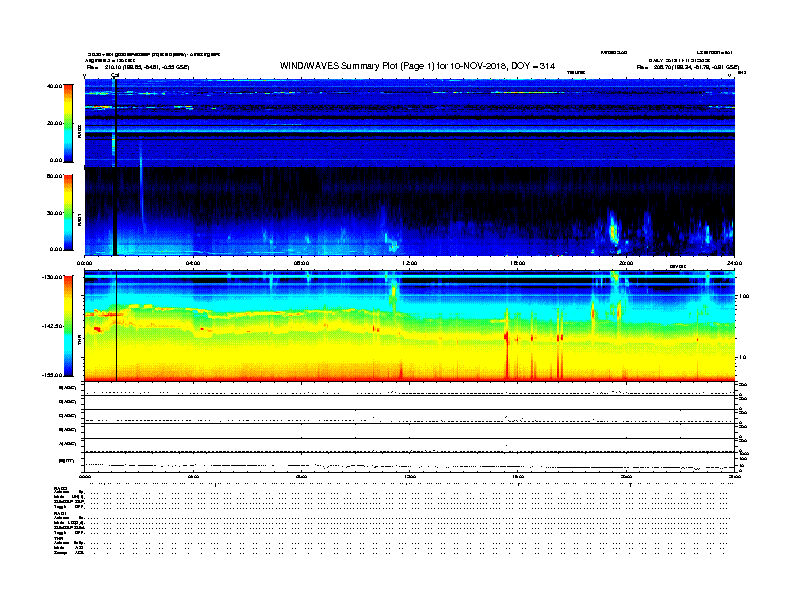Click the 24:00 tick label below RAD1 panel
This screenshot has height=612, width=792.
click(734, 263)
